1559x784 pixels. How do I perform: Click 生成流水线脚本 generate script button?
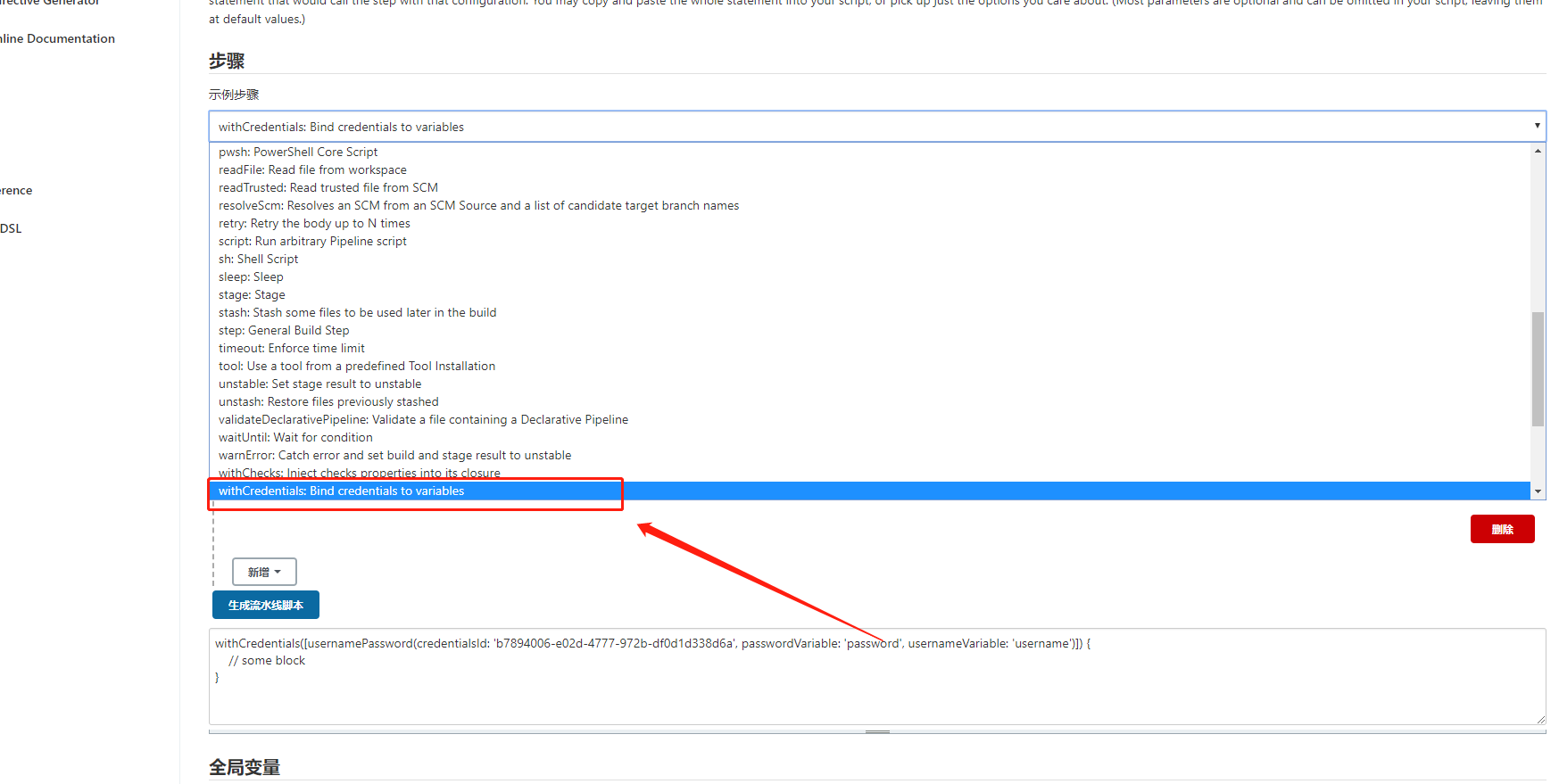click(x=266, y=605)
